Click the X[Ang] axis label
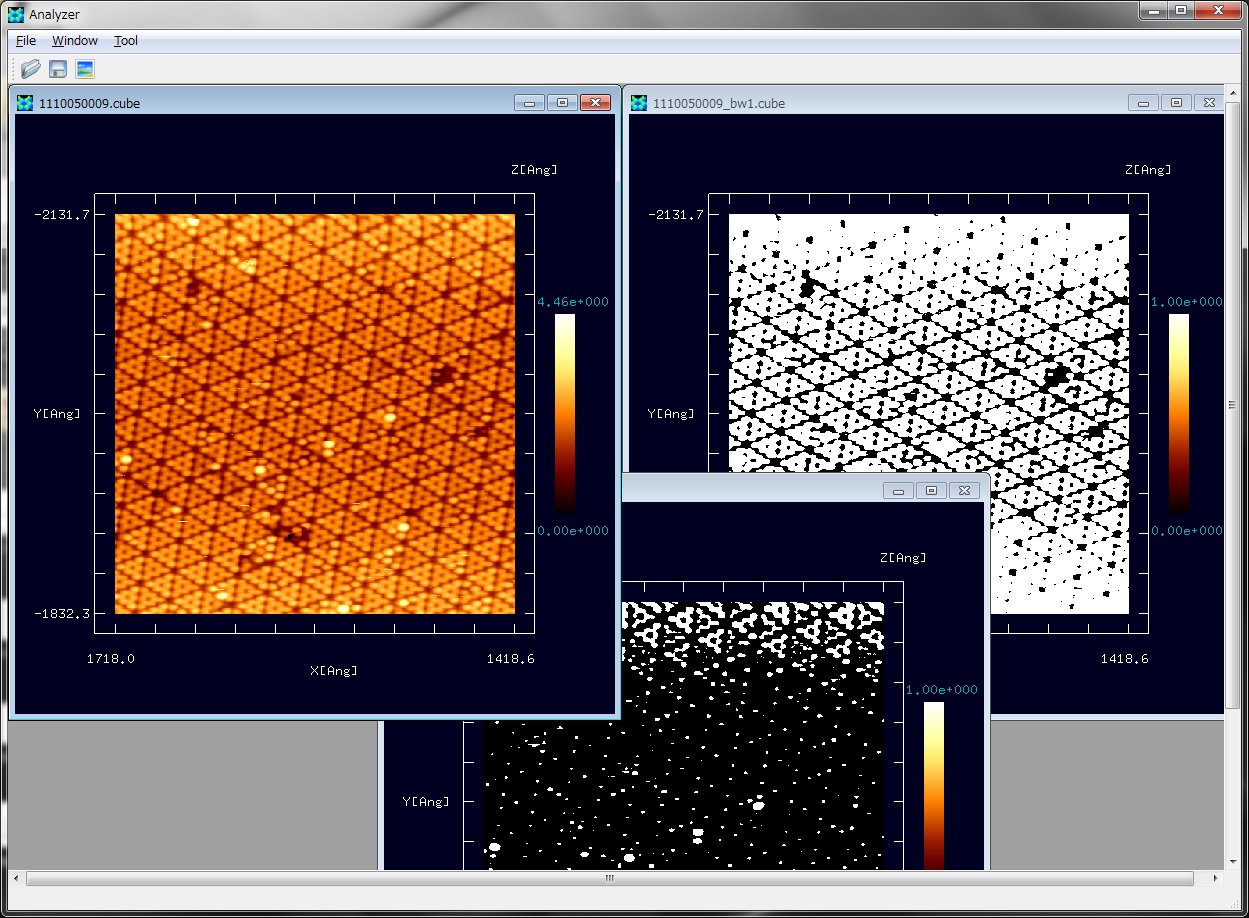Screen dimensions: 1249x918 point(334,671)
